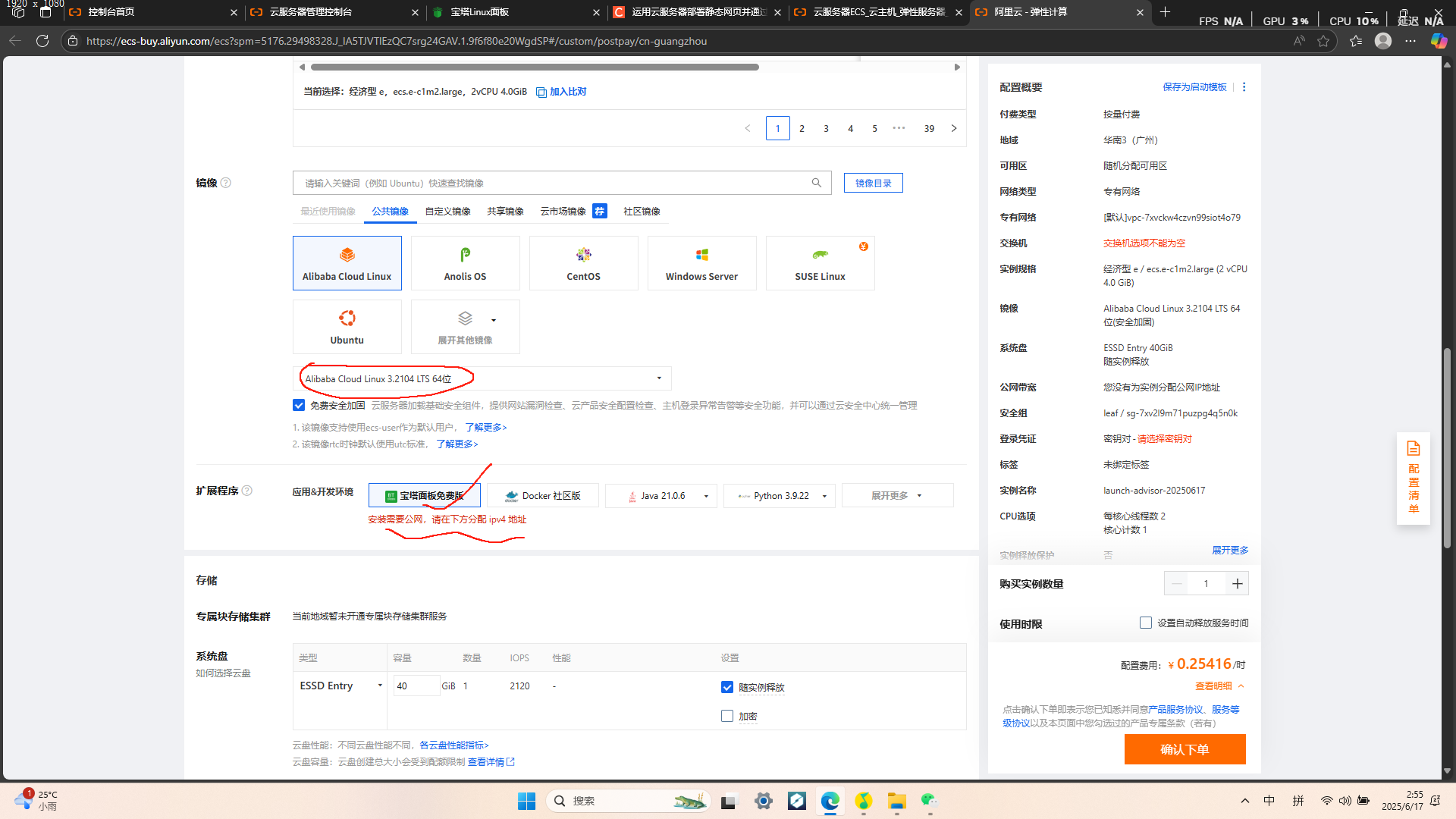This screenshot has width=1456, height=819.
Task: Click the pagination ellipsis for more pages
Action: pos(899,128)
